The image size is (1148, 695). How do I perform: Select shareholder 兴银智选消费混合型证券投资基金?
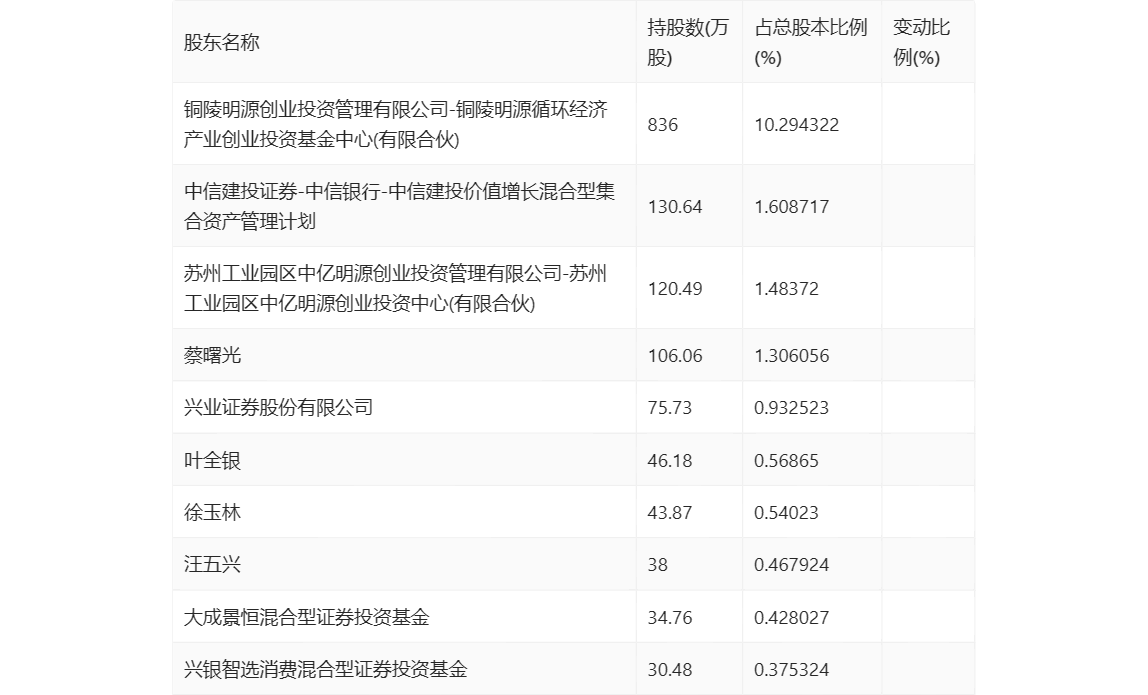326,669
